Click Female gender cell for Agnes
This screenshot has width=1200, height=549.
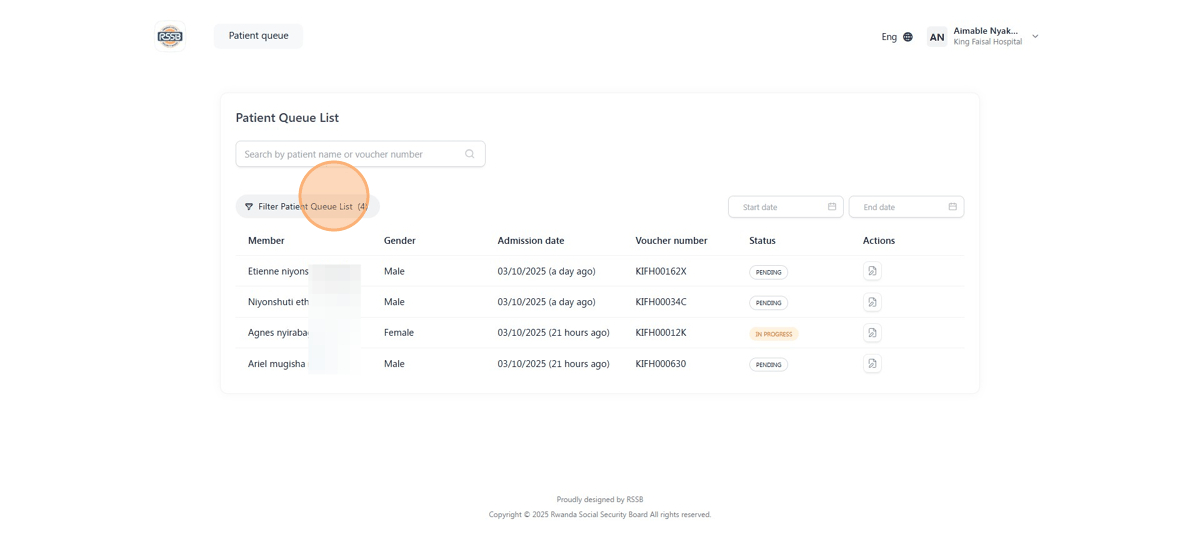(x=399, y=333)
